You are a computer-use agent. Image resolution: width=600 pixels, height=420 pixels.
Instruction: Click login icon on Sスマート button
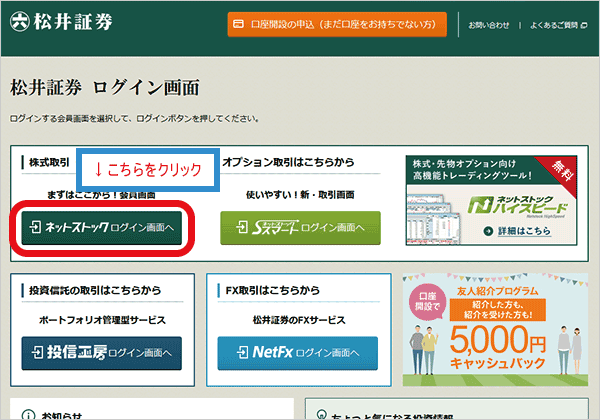[x=242, y=227]
